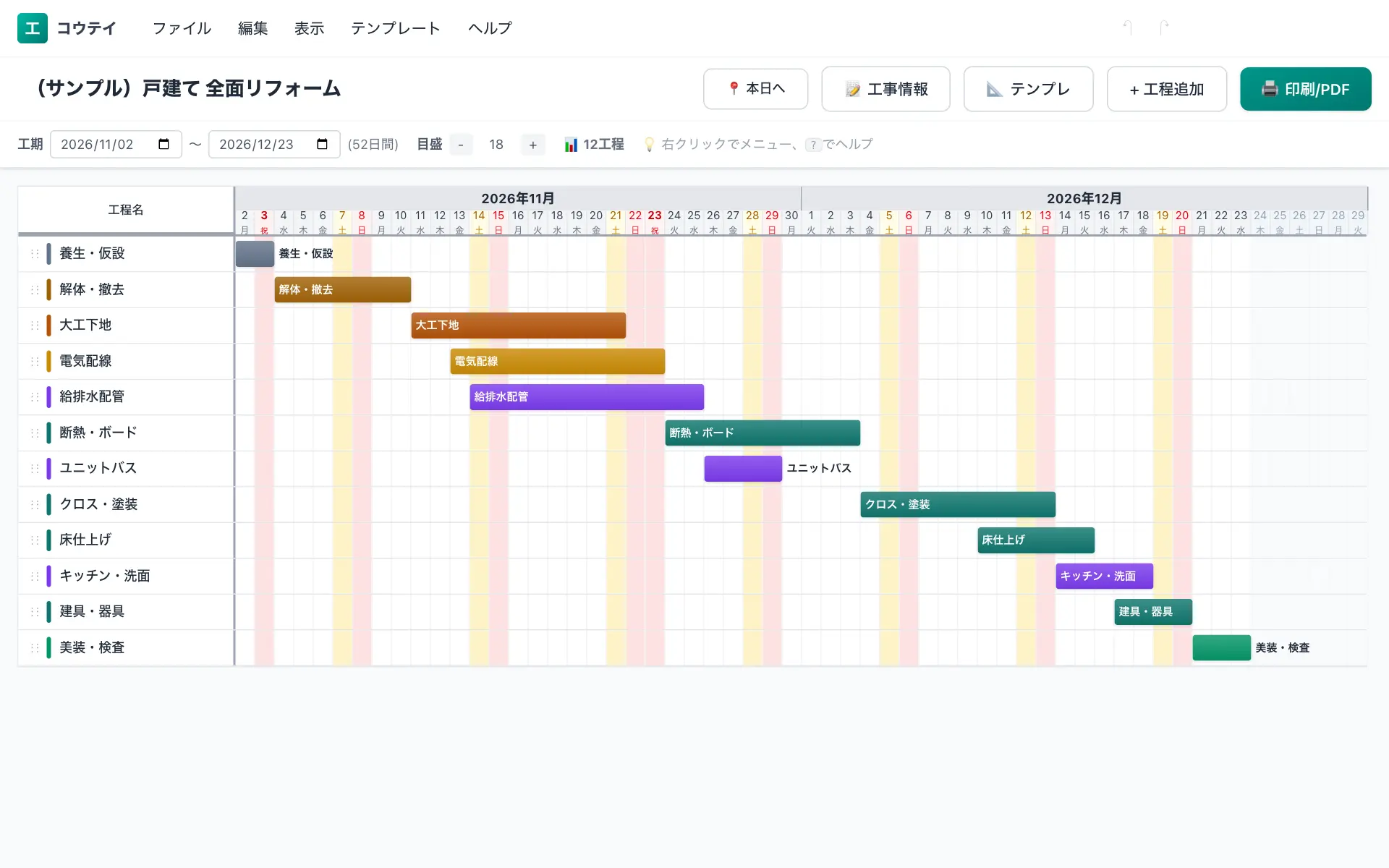Image resolution: width=1389 pixels, height=868 pixels.
Task: Click the purple color marker of キッチン・洗面
Action: click(48, 576)
